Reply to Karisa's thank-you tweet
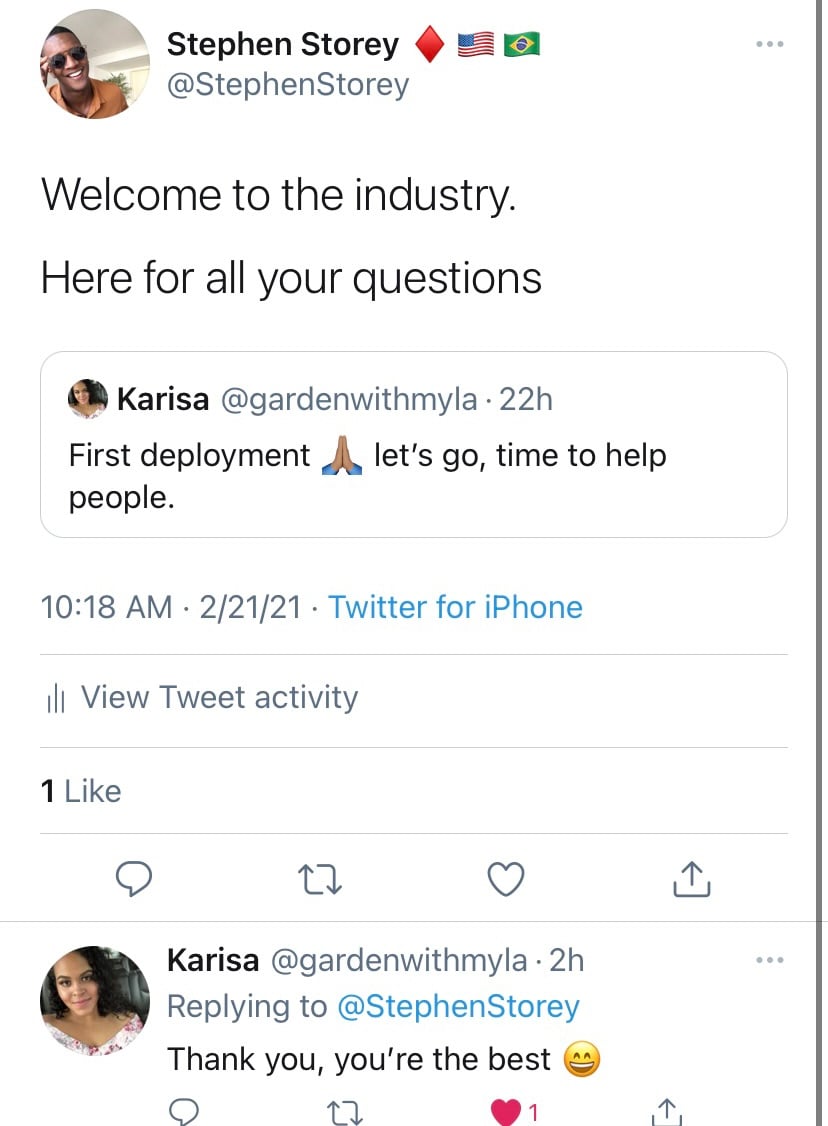The image size is (828, 1126). tap(183, 1111)
